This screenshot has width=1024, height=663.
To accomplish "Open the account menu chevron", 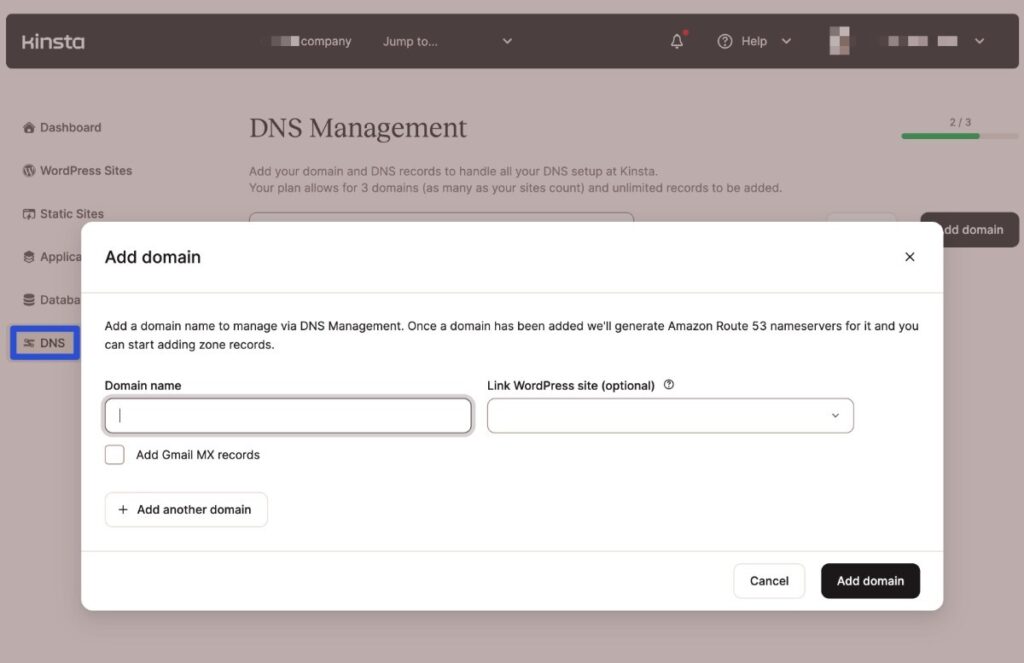I will click(978, 41).
